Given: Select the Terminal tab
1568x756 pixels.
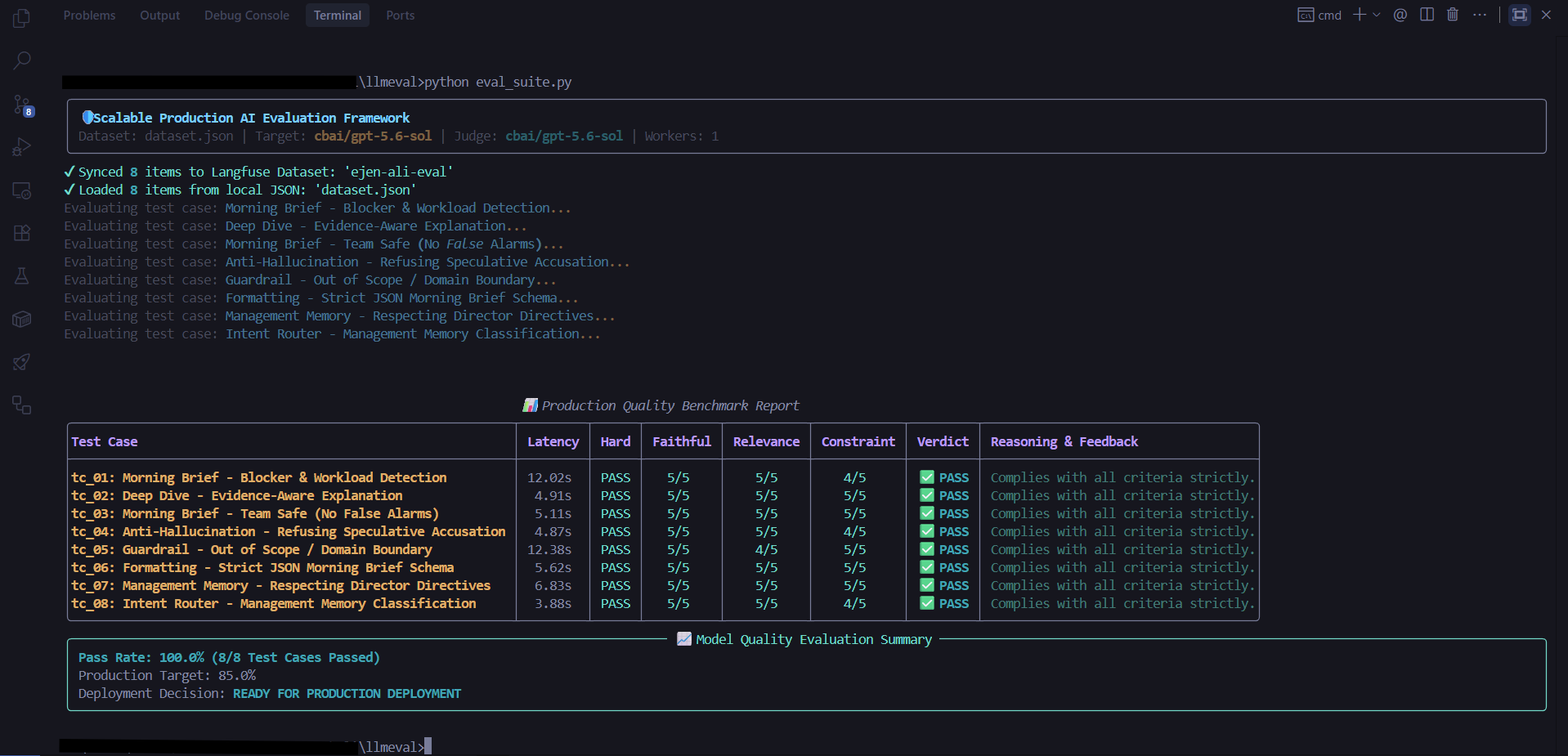Looking at the screenshot, I should [338, 15].
